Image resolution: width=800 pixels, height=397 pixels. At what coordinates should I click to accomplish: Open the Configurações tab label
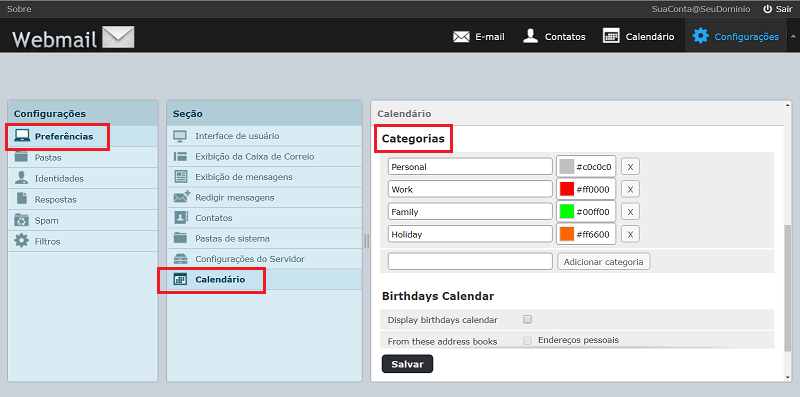[746, 37]
